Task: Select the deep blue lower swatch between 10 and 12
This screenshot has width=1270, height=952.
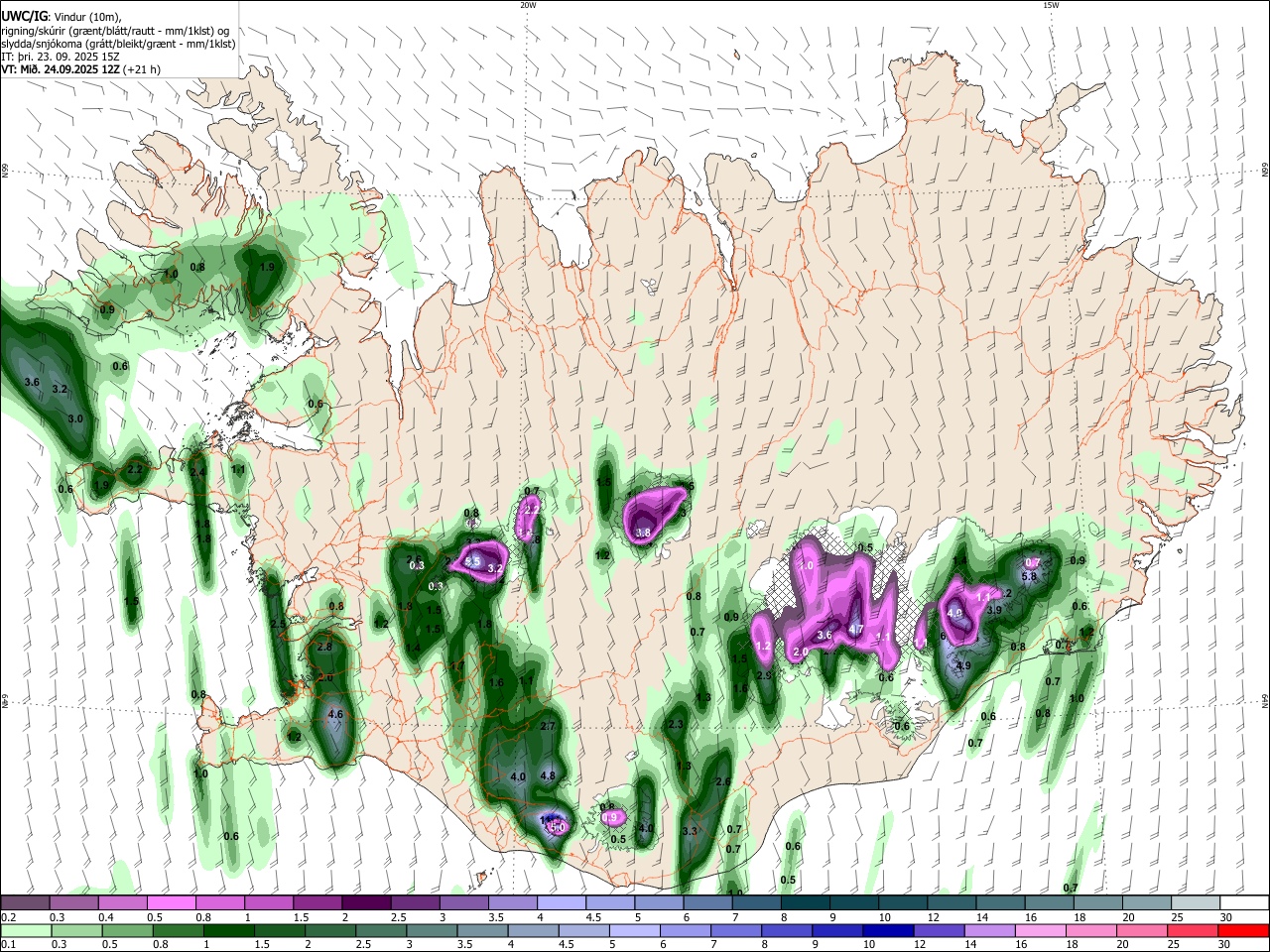Action: pyautogui.click(x=887, y=930)
